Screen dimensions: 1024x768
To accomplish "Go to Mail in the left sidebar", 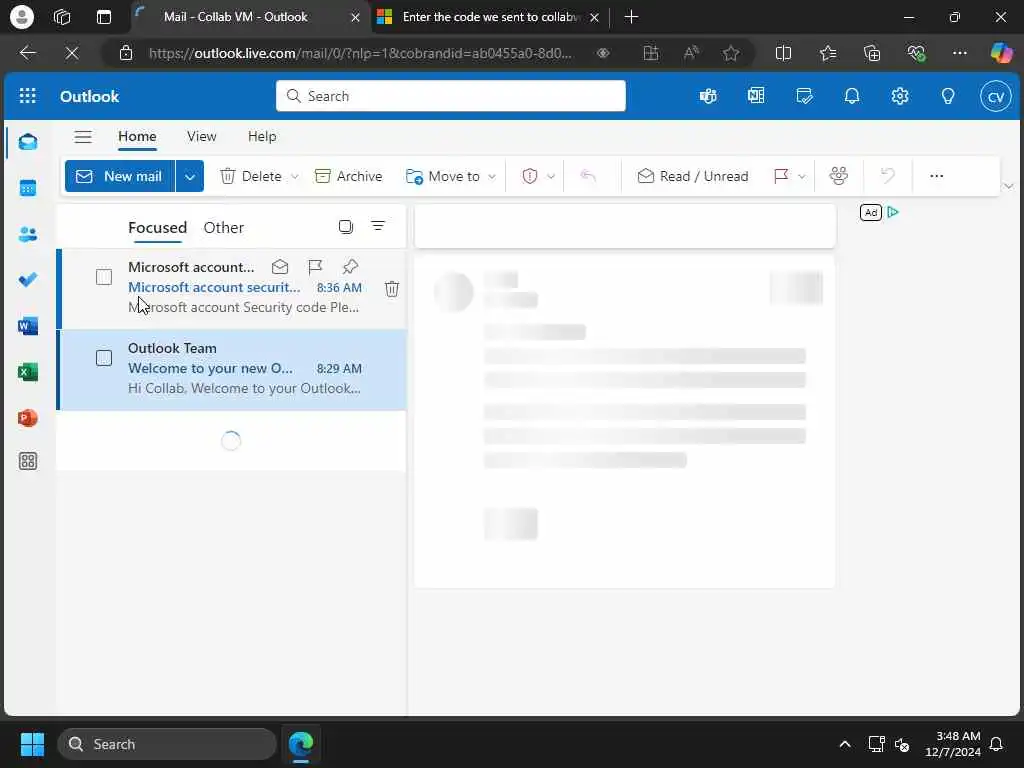I will (28, 142).
